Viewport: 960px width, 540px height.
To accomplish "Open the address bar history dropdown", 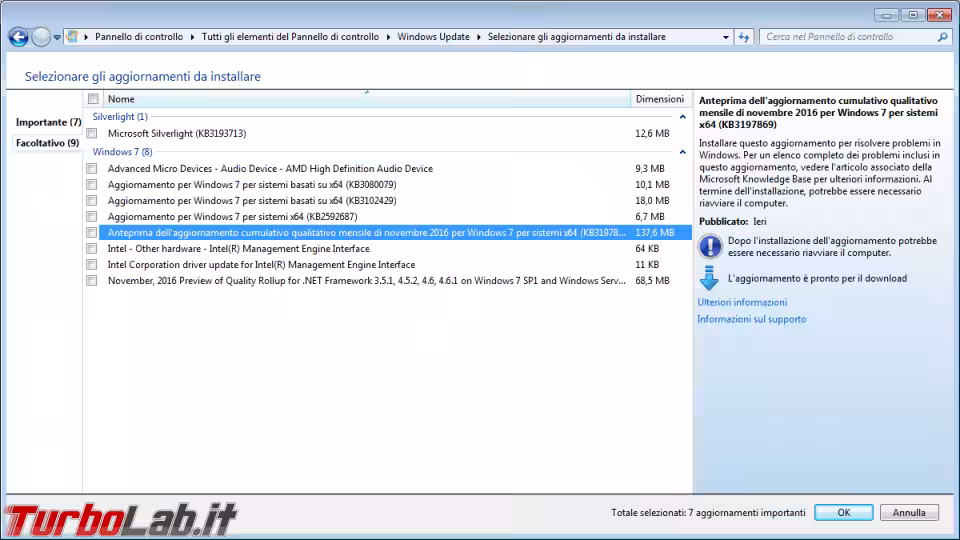I will 726,37.
